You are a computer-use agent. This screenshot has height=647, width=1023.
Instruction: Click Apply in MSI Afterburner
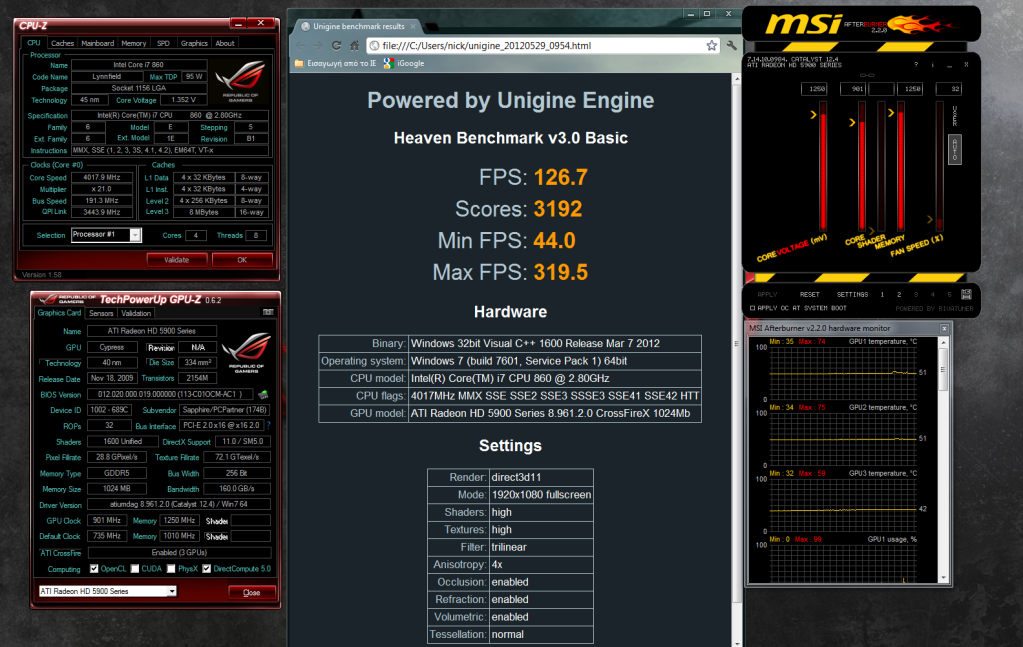click(767, 295)
